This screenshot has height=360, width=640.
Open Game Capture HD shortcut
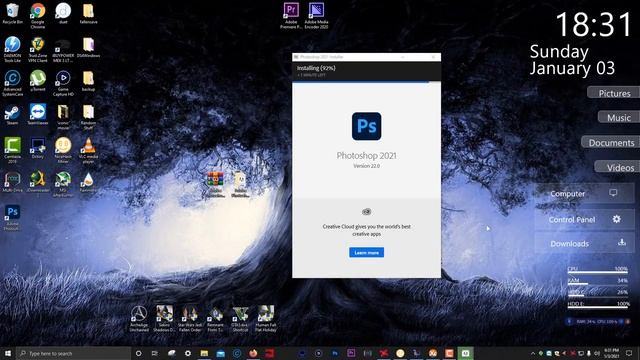(x=63, y=83)
